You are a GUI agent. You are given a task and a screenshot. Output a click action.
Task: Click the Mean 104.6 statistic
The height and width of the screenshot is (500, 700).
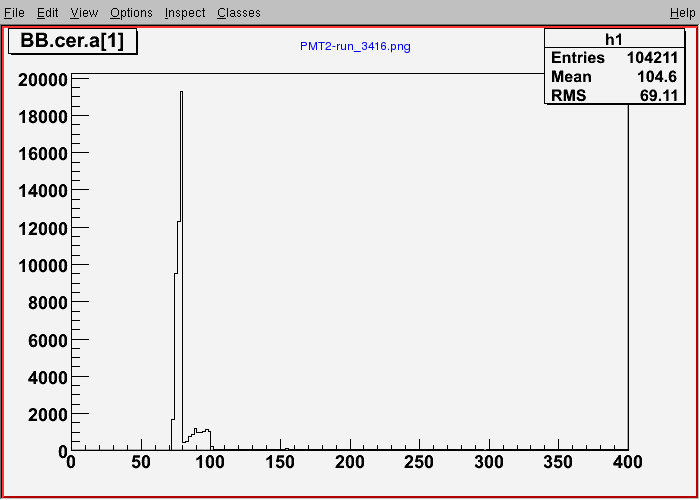614,77
